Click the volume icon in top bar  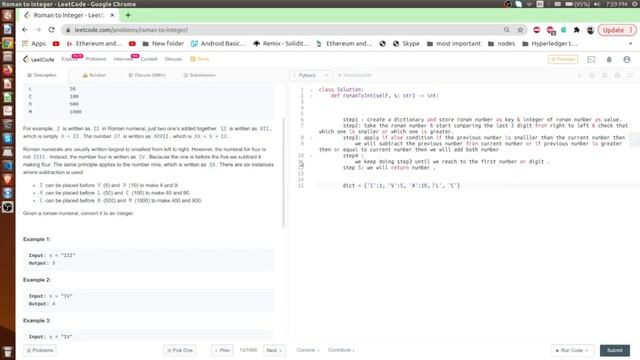(596, 4)
